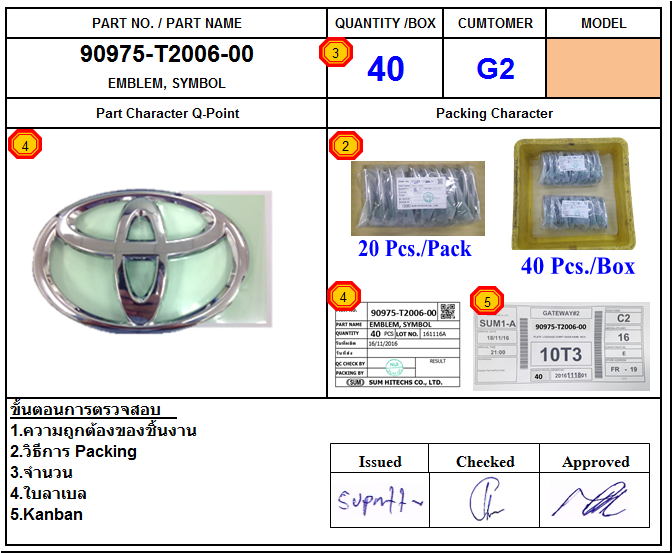Click marker 4 on the part label

(x=344, y=296)
